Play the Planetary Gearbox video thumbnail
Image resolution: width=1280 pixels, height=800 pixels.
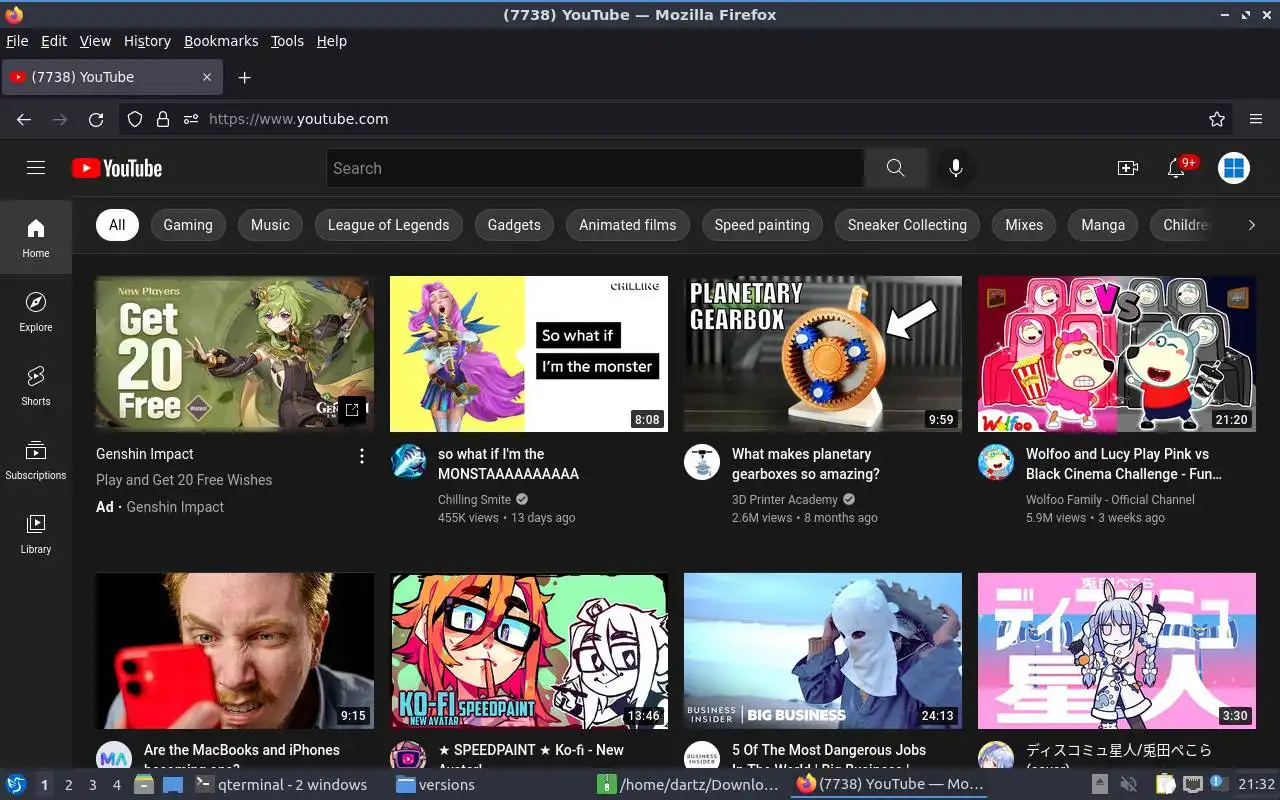823,354
